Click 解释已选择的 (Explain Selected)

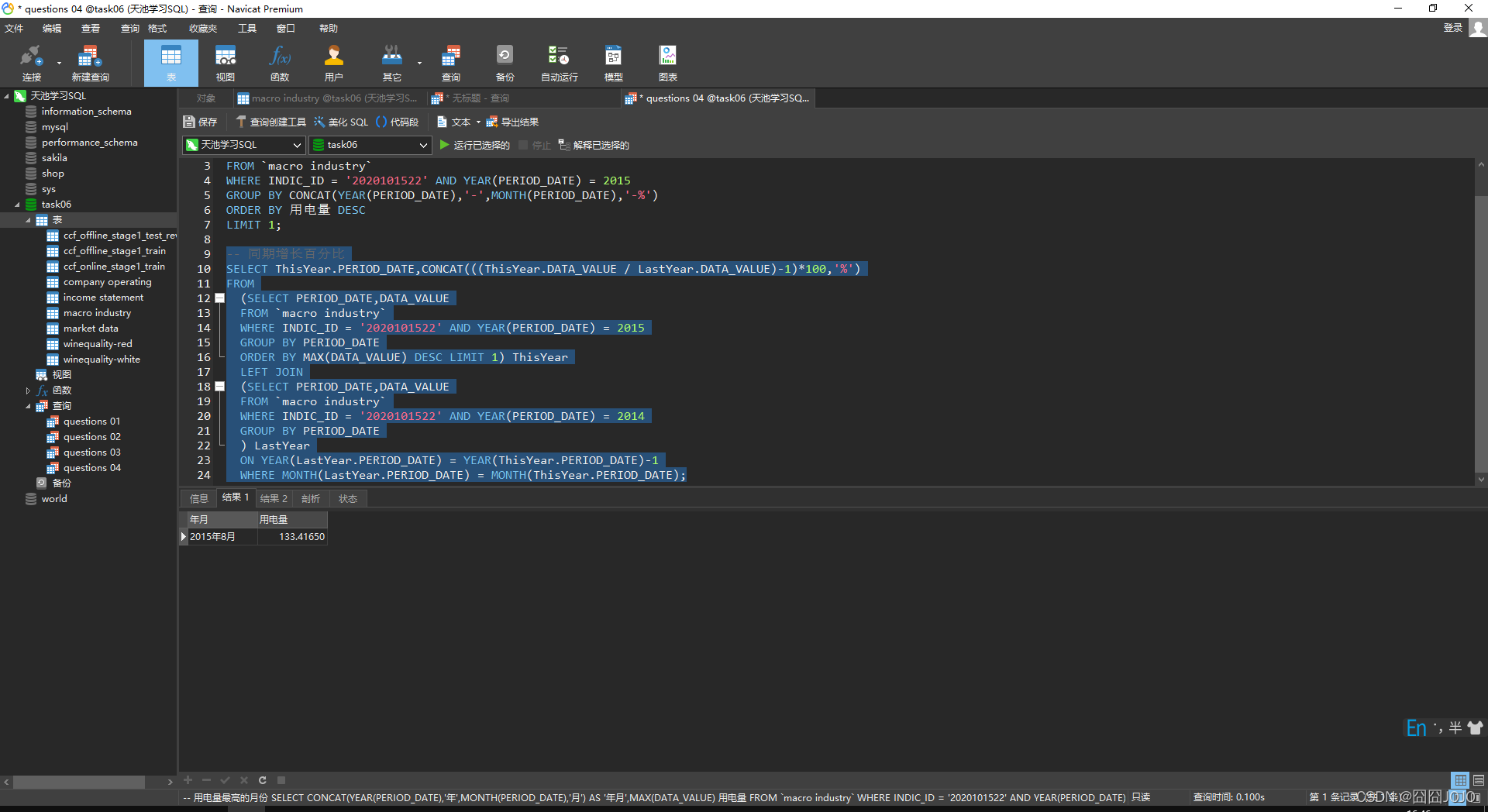(594, 145)
